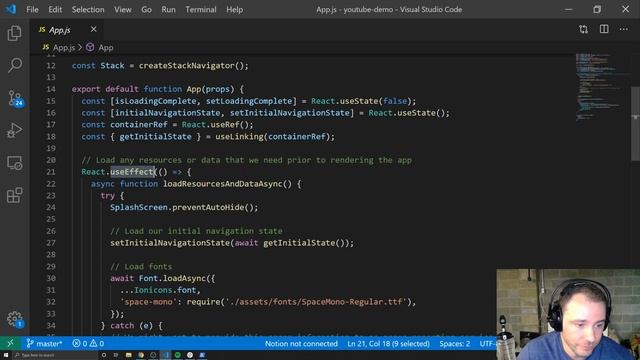The width and height of the screenshot is (640, 360).
Task: Close the App.js tab
Action: click(x=93, y=29)
